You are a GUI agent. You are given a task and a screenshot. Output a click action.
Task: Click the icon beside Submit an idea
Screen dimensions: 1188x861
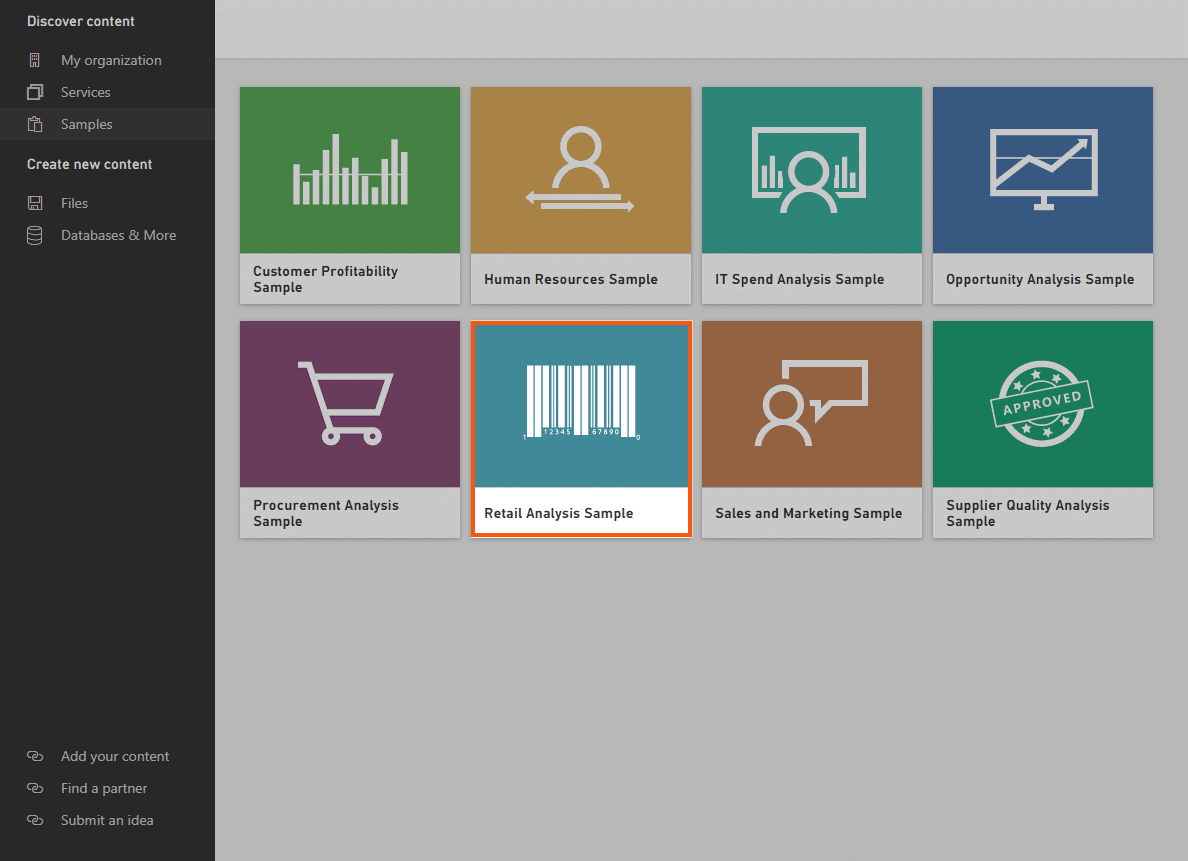click(x=36, y=820)
